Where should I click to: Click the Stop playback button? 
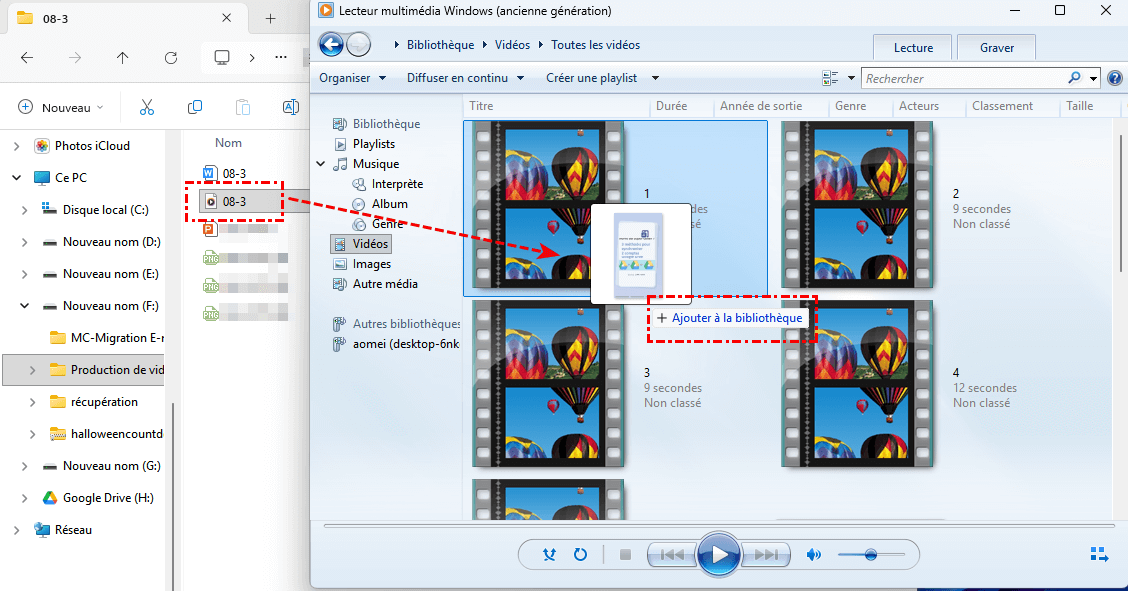click(x=625, y=554)
